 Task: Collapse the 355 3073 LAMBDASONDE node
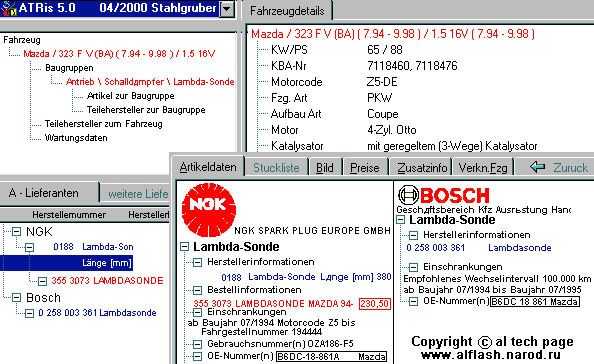coord(42,281)
